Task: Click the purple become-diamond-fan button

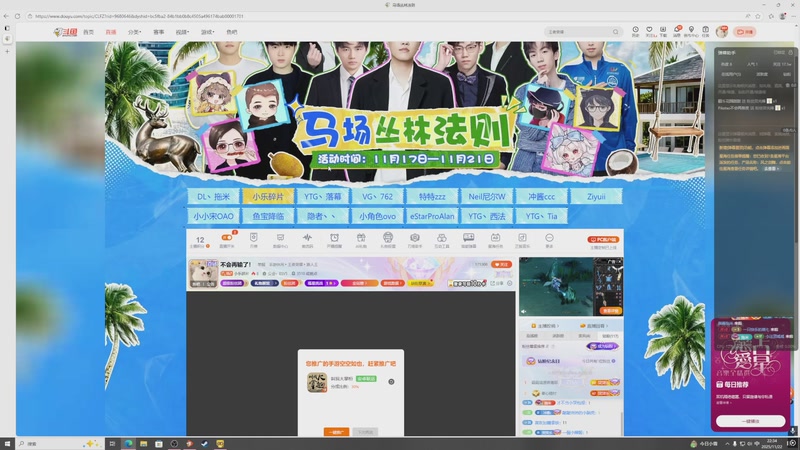Action: pyautogui.click(x=602, y=346)
